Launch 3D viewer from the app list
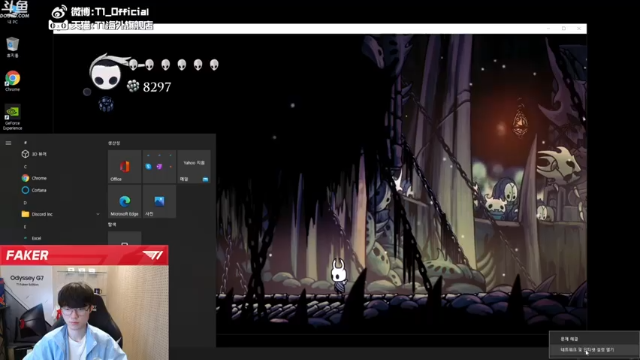Viewport: 640px width, 360px height. point(34,154)
